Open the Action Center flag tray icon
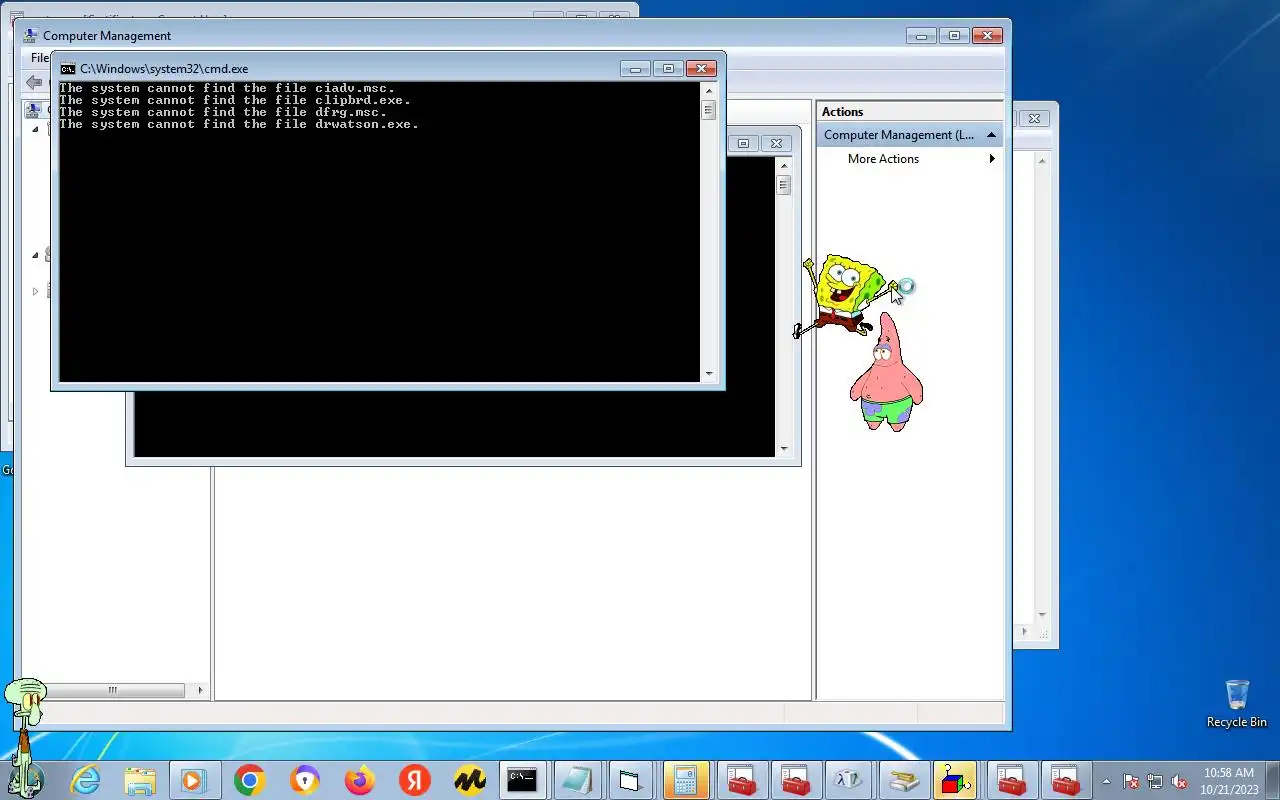 point(1131,781)
